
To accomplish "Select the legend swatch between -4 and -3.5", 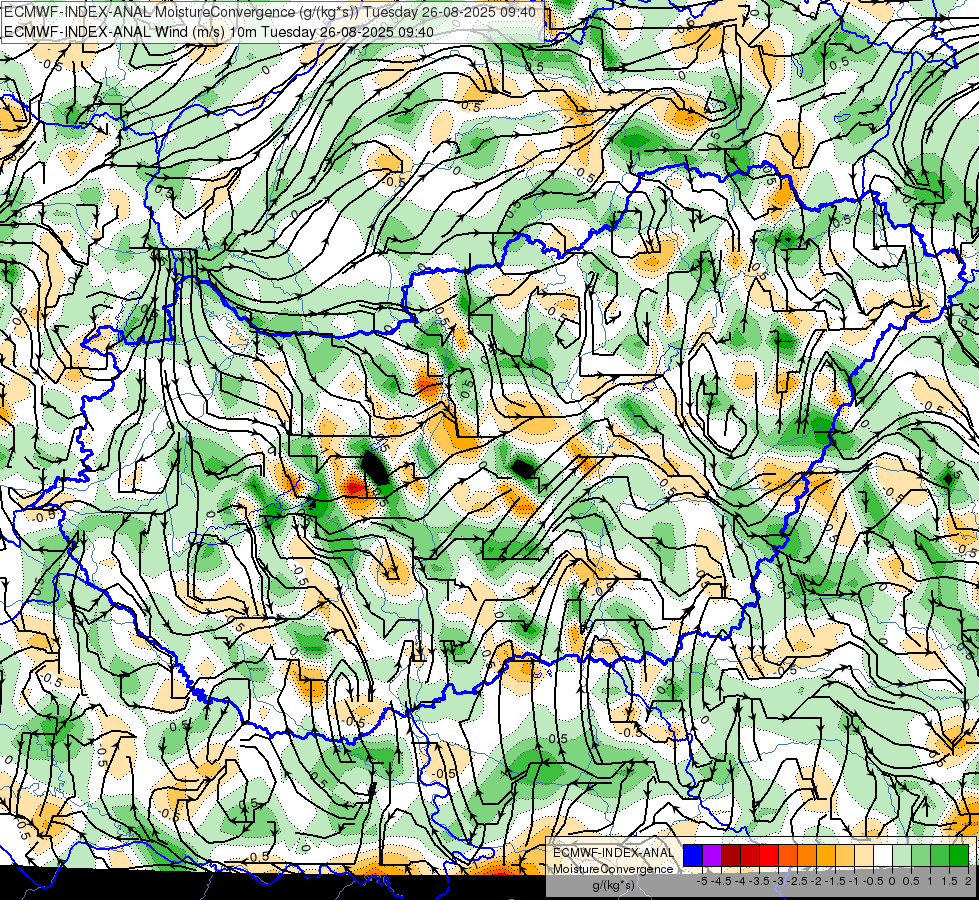I will click(750, 856).
